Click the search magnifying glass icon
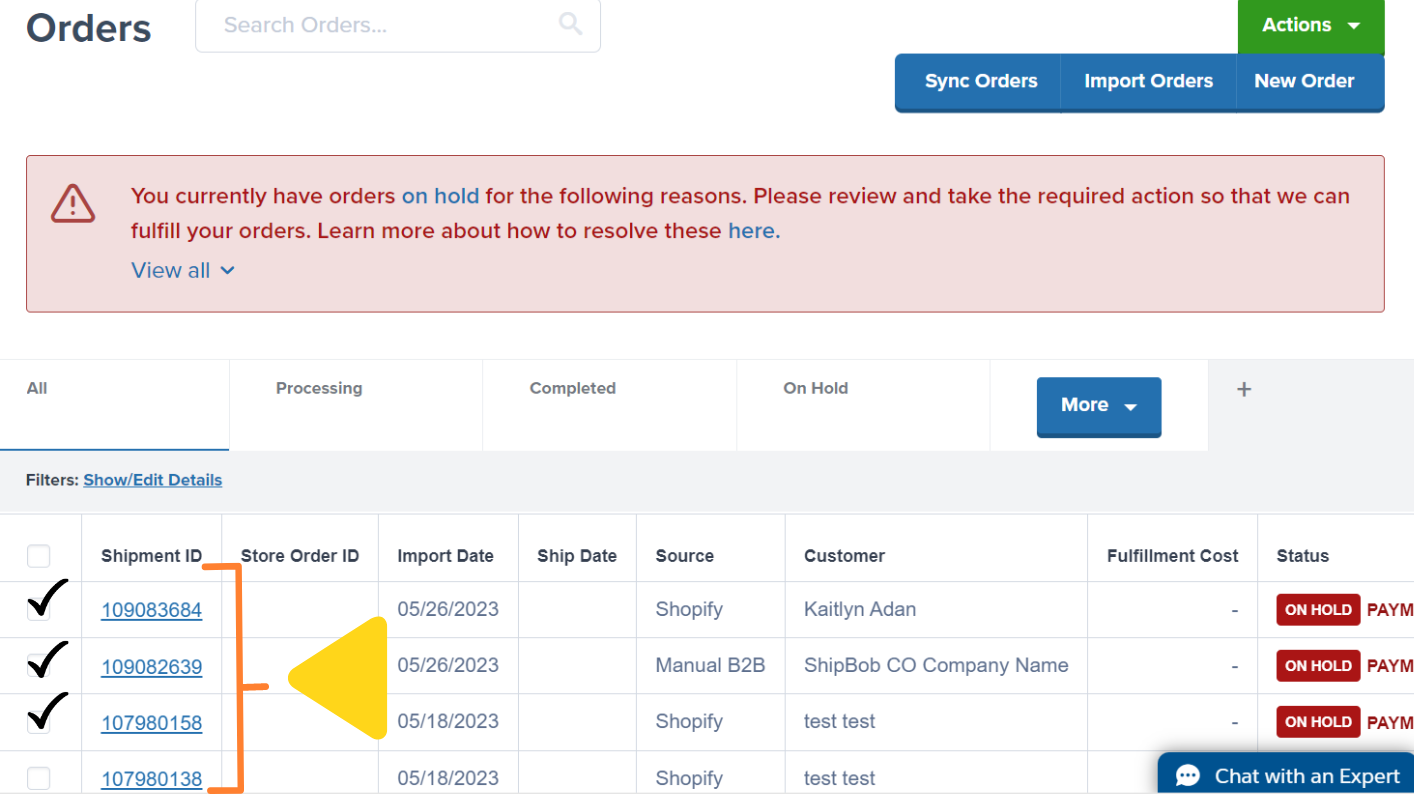This screenshot has width=1414, height=794. click(569, 24)
